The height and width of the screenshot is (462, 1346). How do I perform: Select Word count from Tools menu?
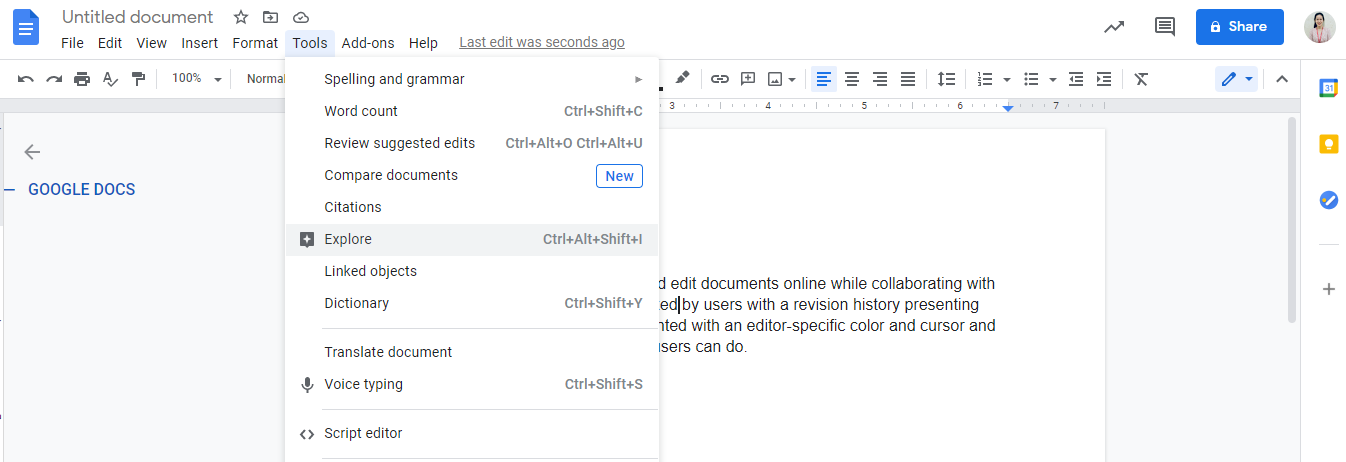(361, 111)
